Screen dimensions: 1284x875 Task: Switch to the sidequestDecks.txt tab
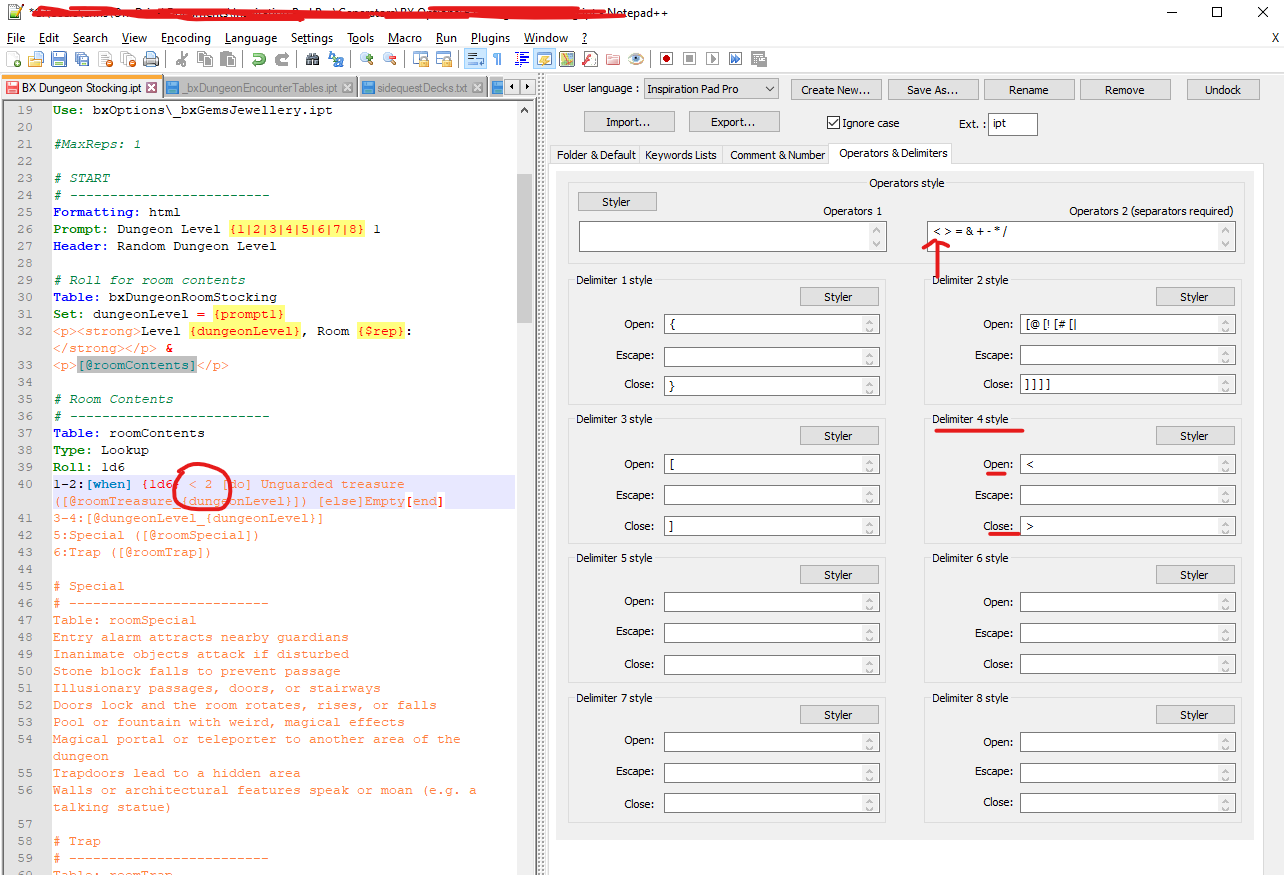pos(423,88)
